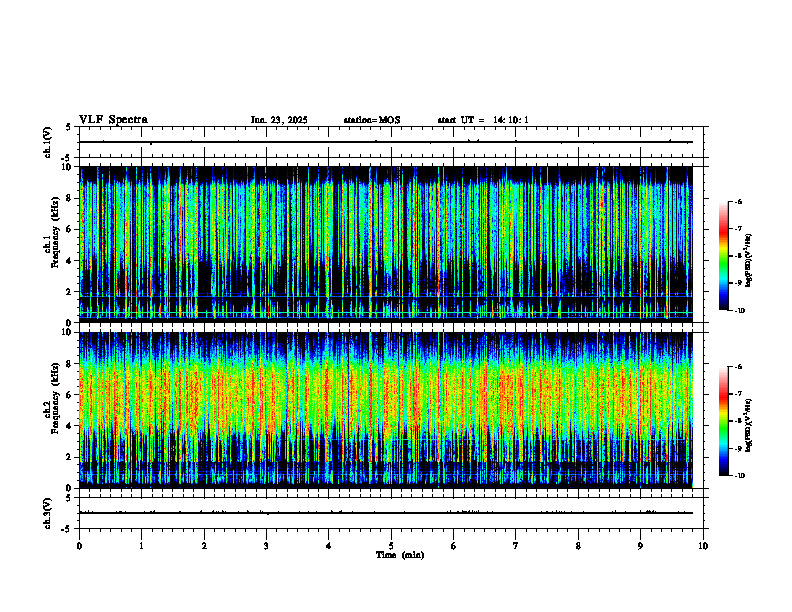Click the ch.2 frequency tick "6"
Viewport: 792px width, 612px height.
point(69,395)
